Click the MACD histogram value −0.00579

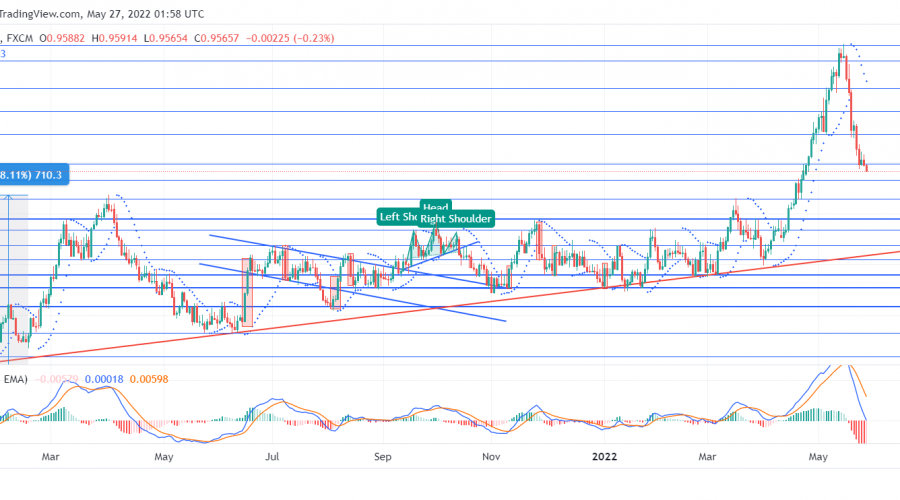point(56,379)
